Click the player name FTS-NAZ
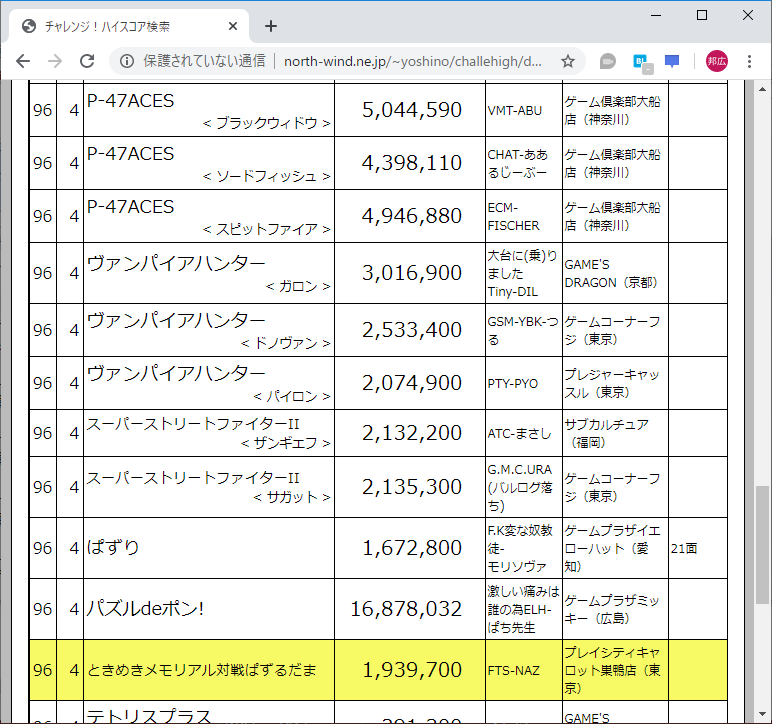 [514, 670]
